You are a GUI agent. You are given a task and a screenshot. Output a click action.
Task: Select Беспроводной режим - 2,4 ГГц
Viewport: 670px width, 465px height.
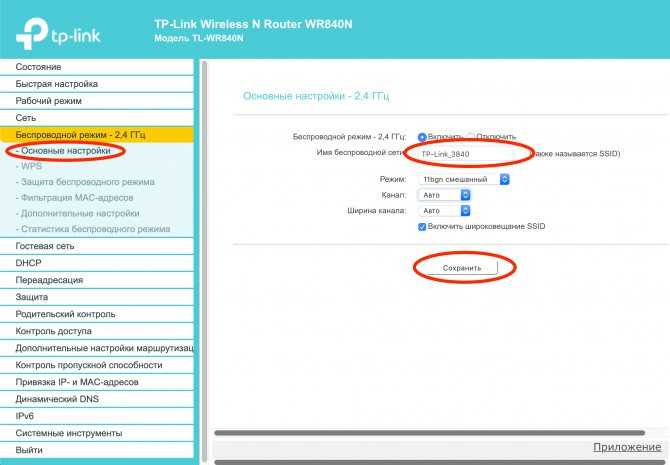[97, 135]
